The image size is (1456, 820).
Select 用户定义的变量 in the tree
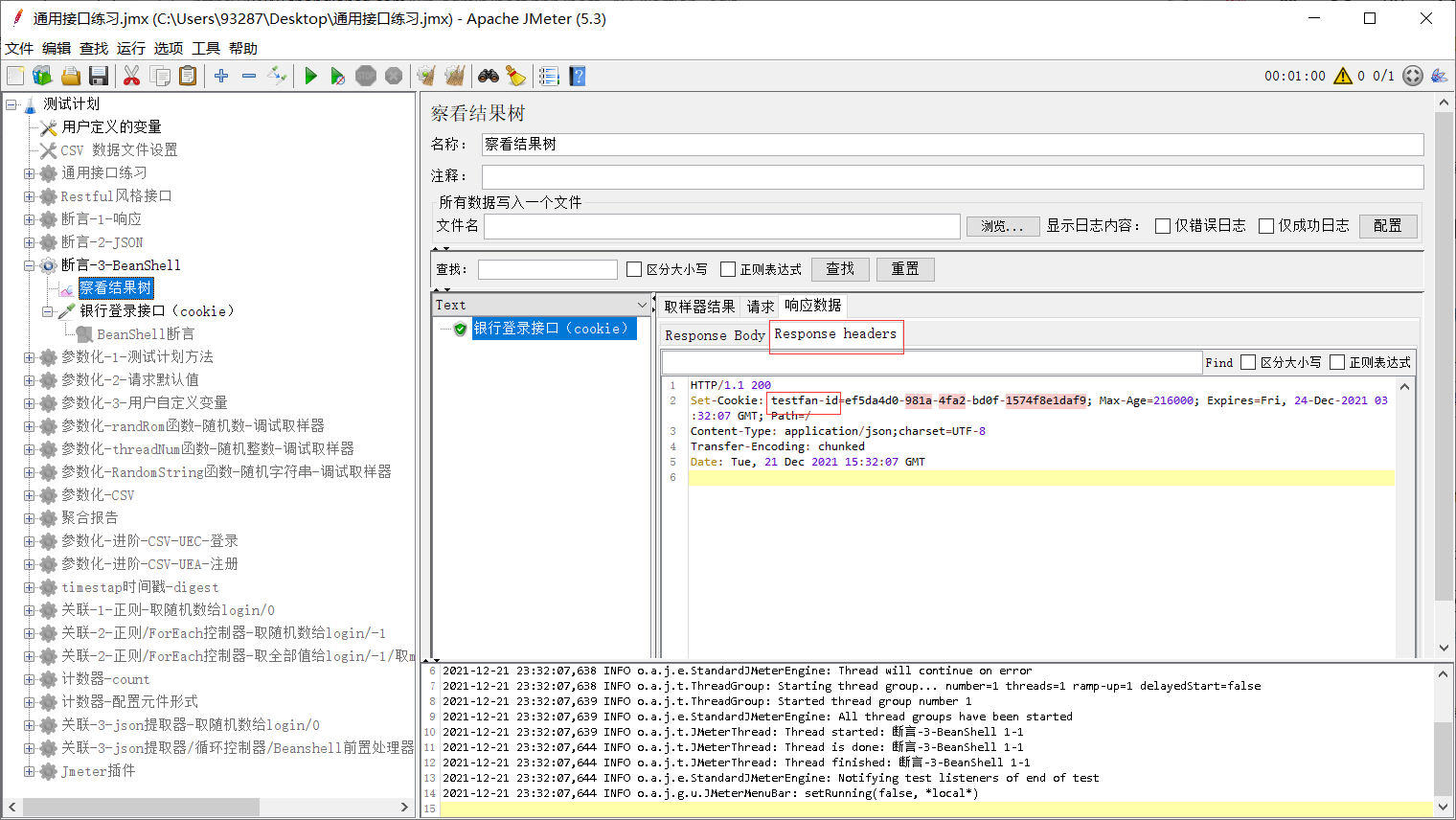pyautogui.click(x=111, y=127)
